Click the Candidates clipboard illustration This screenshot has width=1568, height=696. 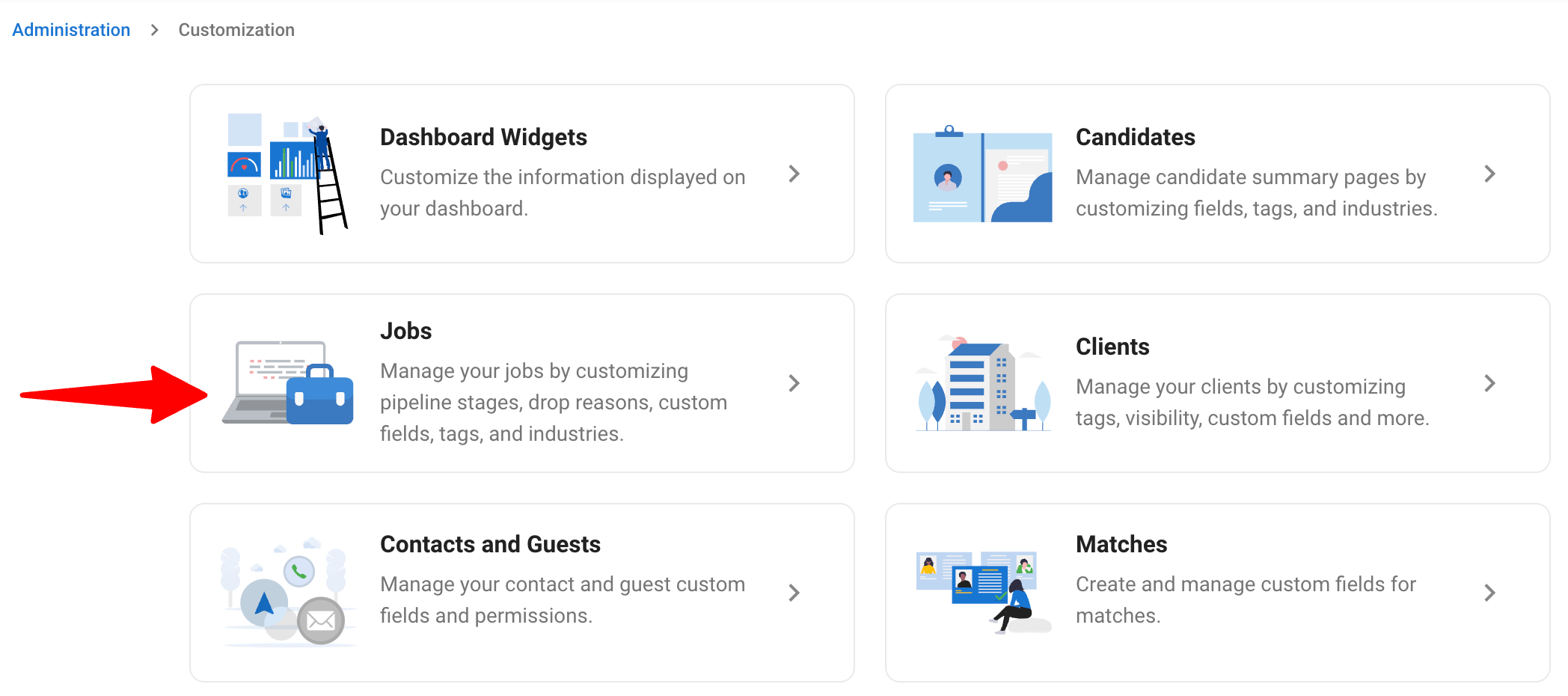[x=982, y=174]
